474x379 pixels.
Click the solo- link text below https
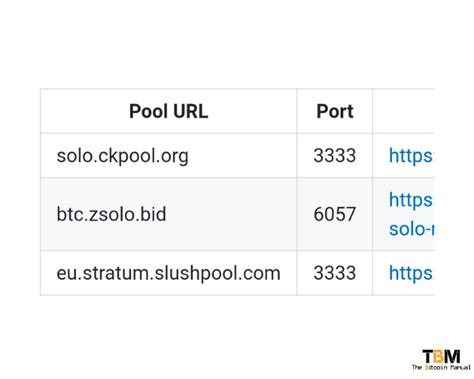pos(412,229)
